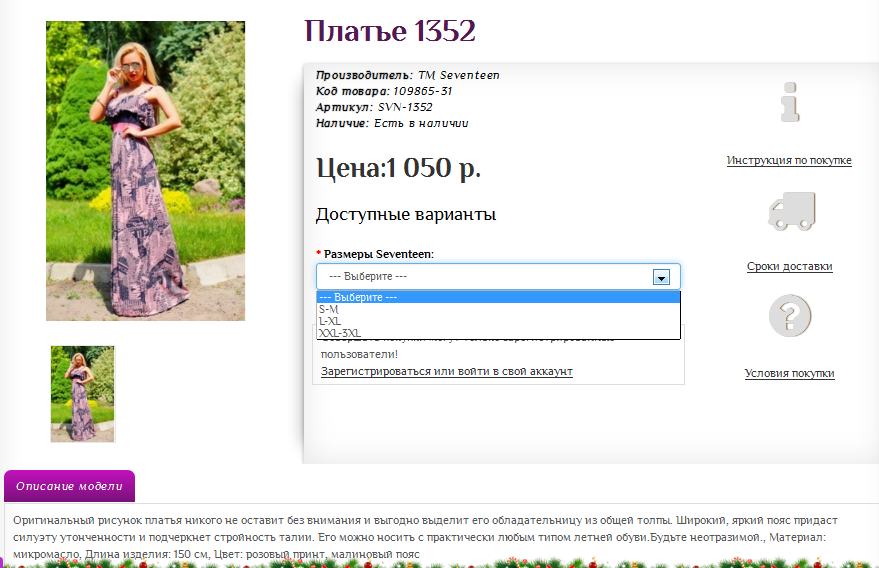Click the small dress thumbnail image
Image resolution: width=879 pixels, height=568 pixels.
coord(82,394)
